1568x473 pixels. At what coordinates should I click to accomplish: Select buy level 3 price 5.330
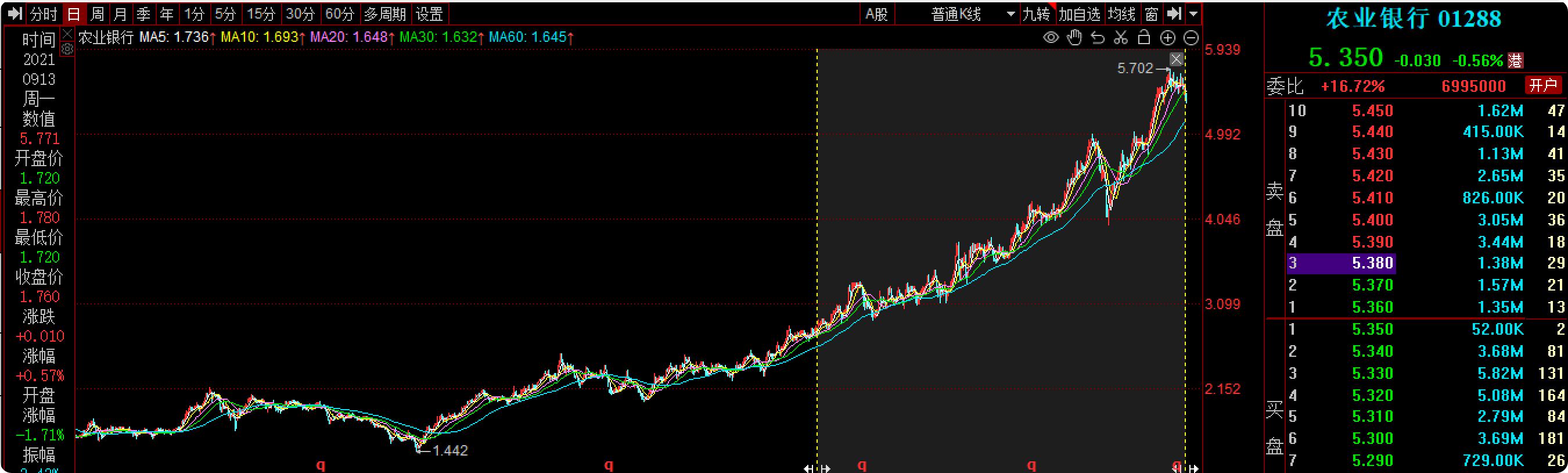1373,373
